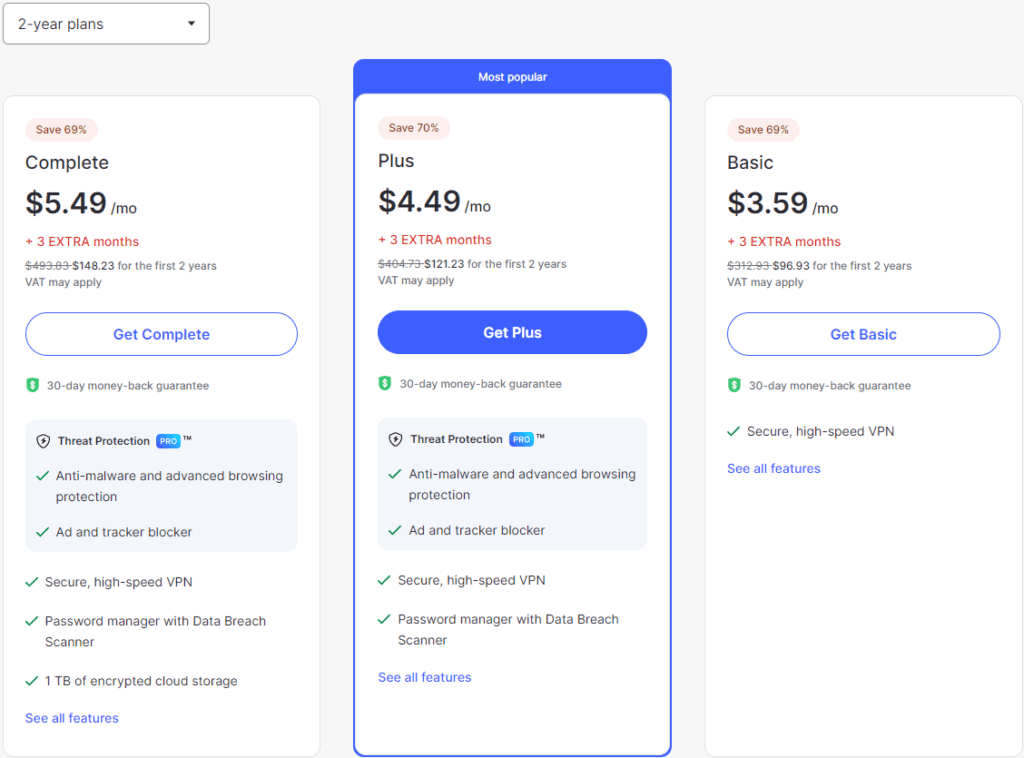Click the PRO badge in Complete plan
Image resolution: width=1024 pixels, height=758 pixels.
tap(168, 441)
